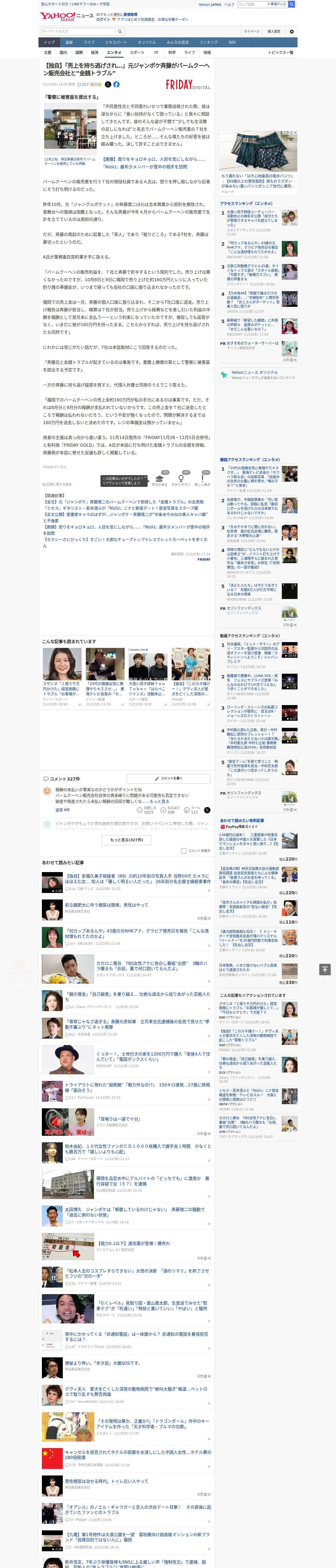Select the みんなの意見 tab
The width and height of the screenshot is (336, 1568).
(x=177, y=43)
